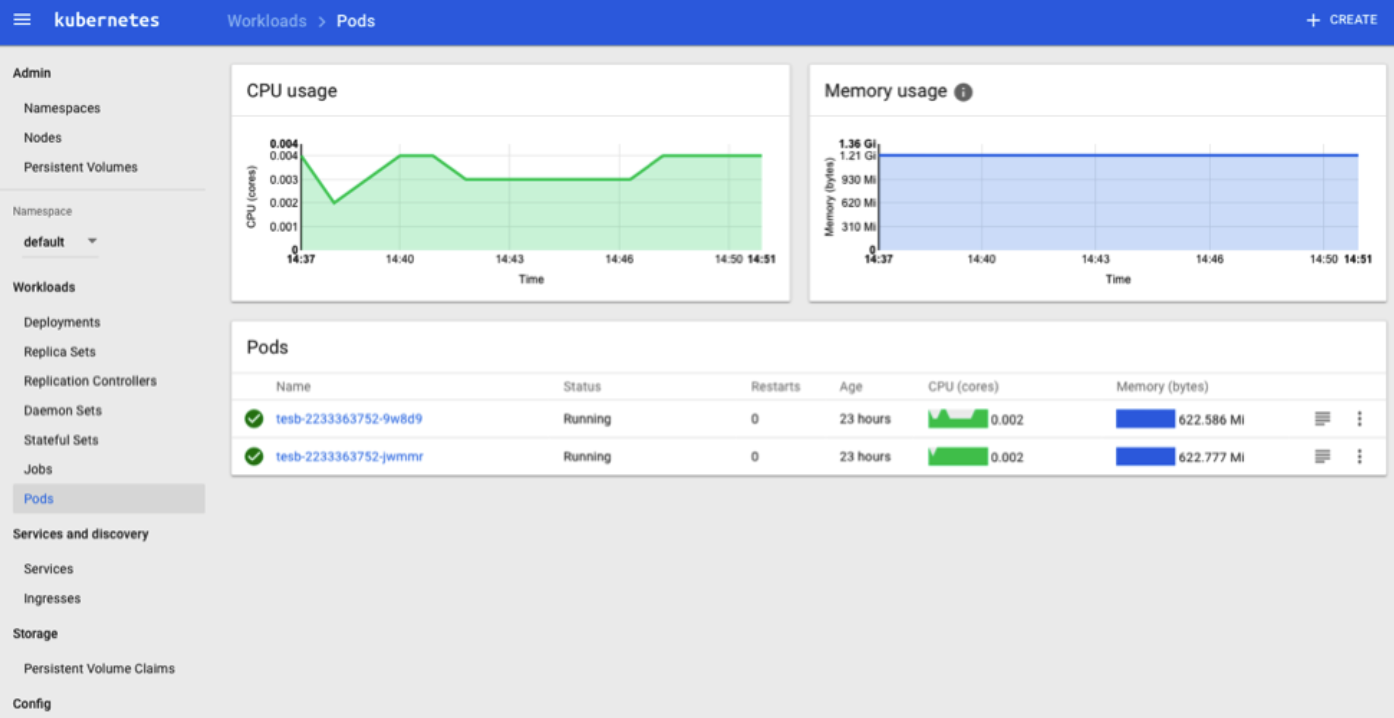Screen dimensions: 1394x718
Task: Open three-dot menu for pod tesb-2233363752-jwmmr
Action: click(1359, 456)
